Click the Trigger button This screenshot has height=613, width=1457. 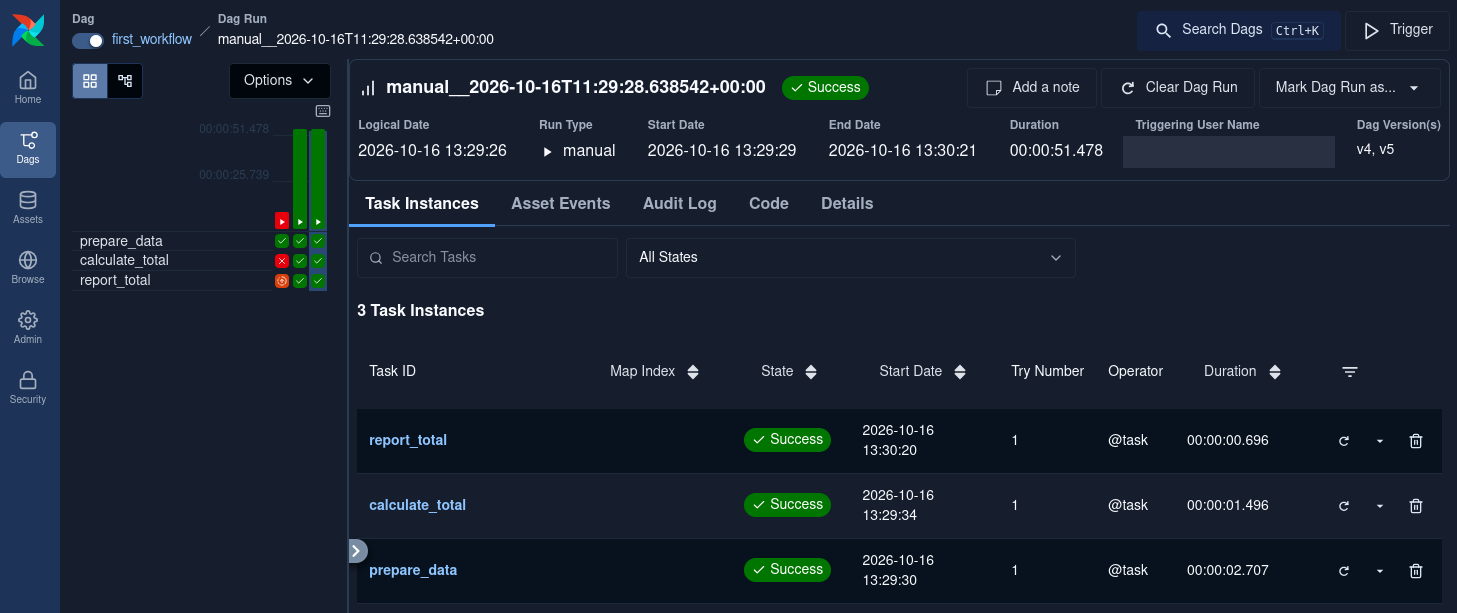point(1397,30)
